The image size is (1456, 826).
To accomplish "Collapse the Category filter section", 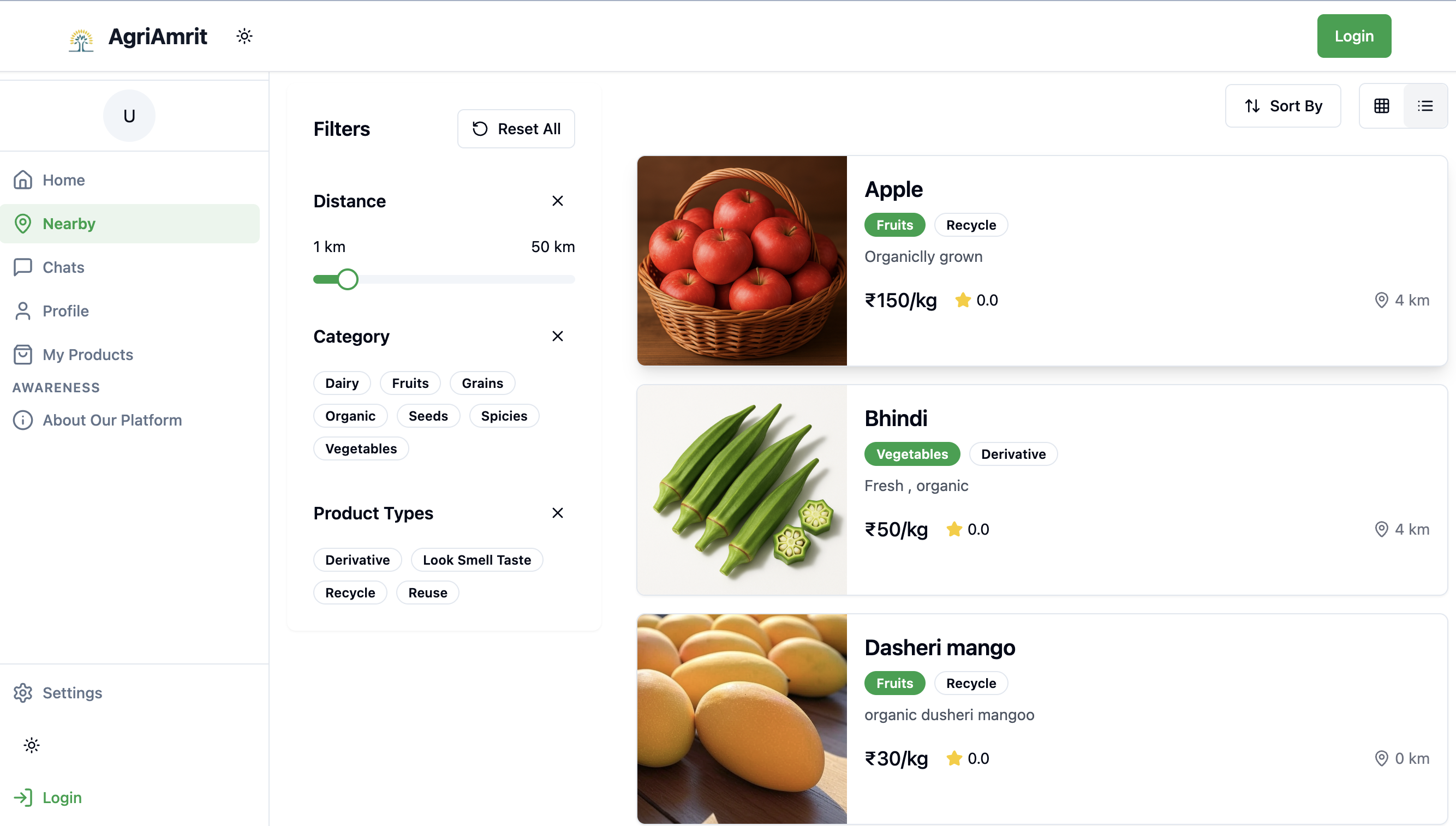I will 558,336.
